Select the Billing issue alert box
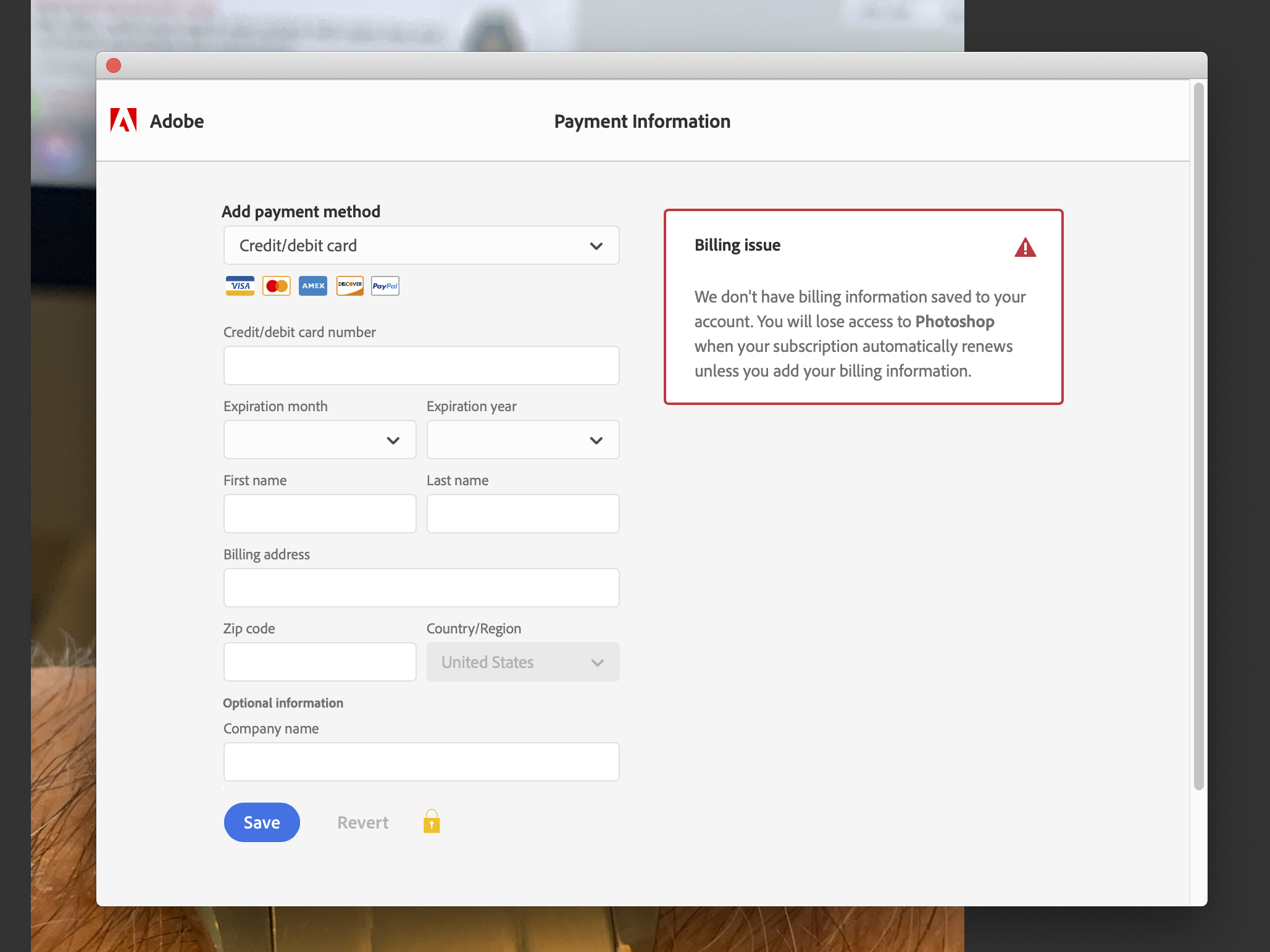The width and height of the screenshot is (1270, 952). point(863,307)
